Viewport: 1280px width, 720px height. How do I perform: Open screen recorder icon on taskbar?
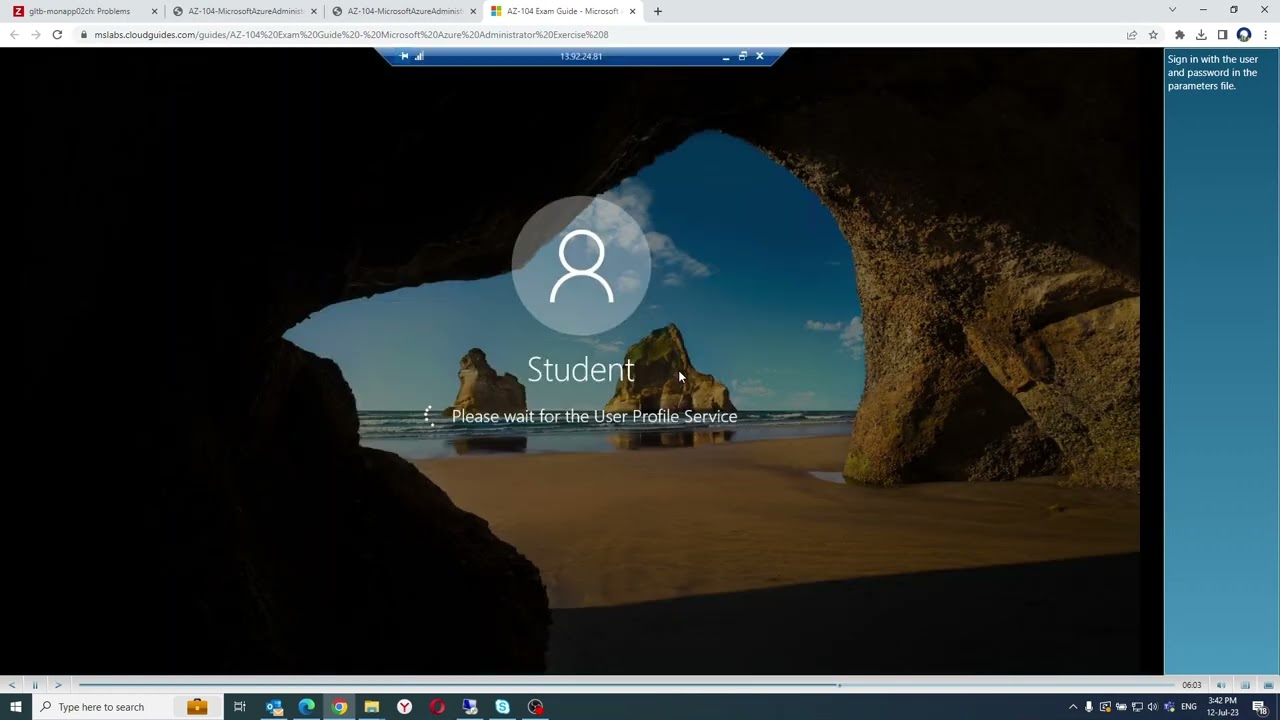[536, 707]
